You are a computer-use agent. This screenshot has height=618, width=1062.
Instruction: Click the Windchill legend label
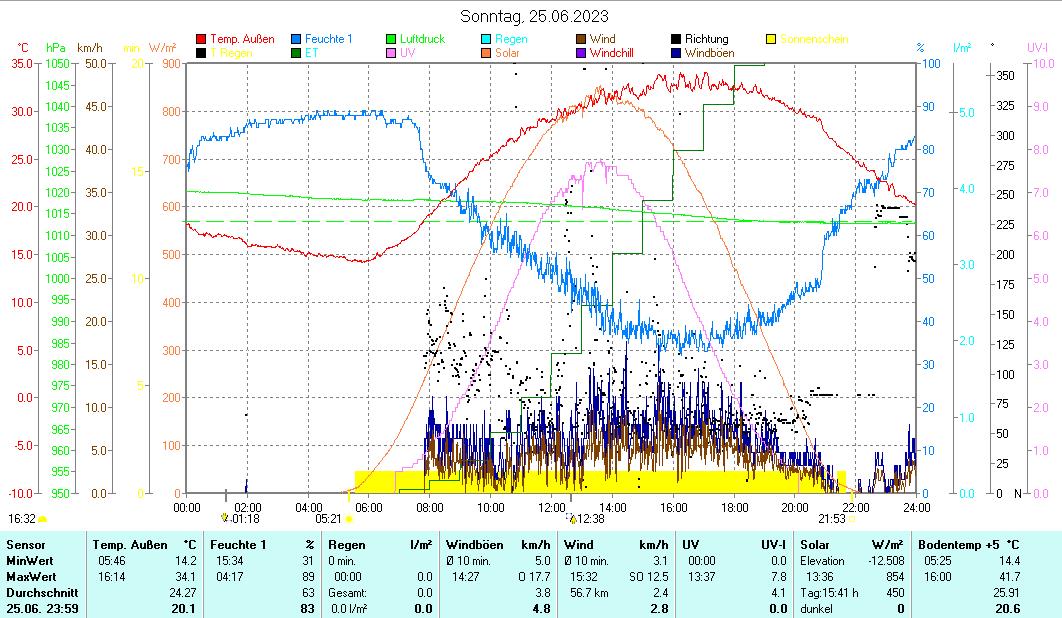pyautogui.click(x=611, y=53)
